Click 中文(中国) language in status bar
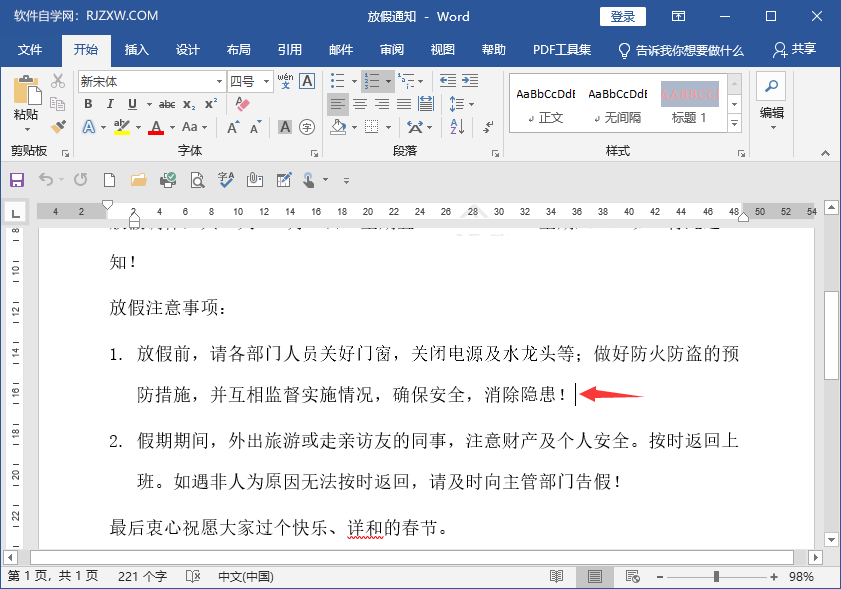 tap(246, 577)
